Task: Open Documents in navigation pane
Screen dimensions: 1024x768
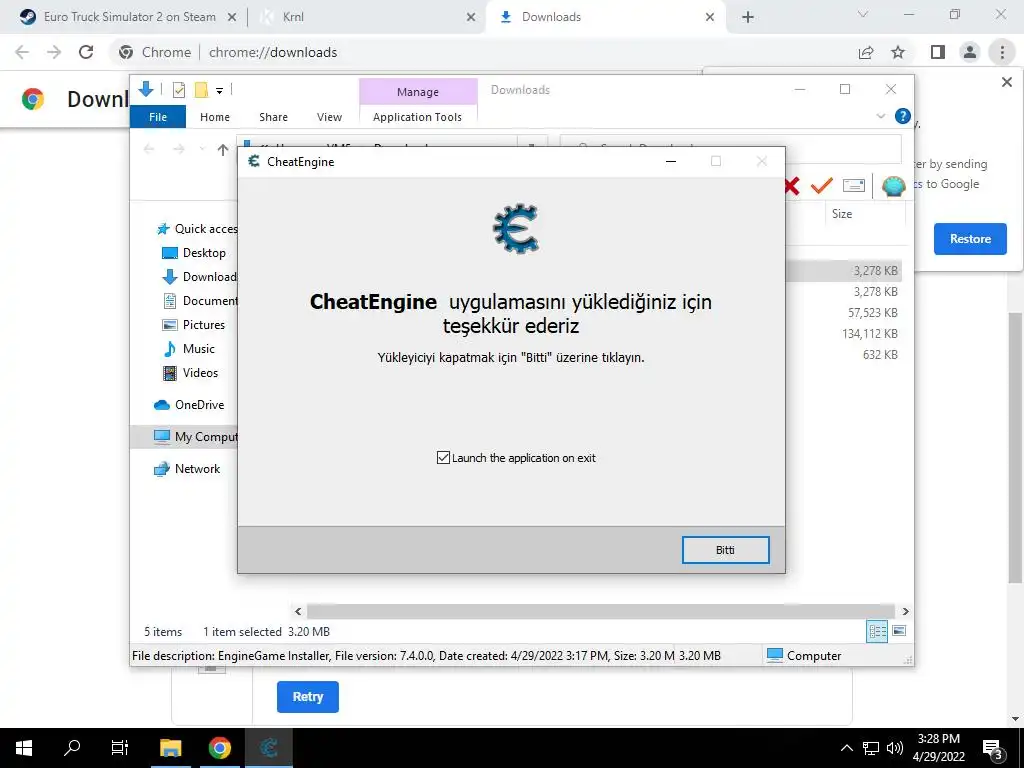Action: (199, 301)
